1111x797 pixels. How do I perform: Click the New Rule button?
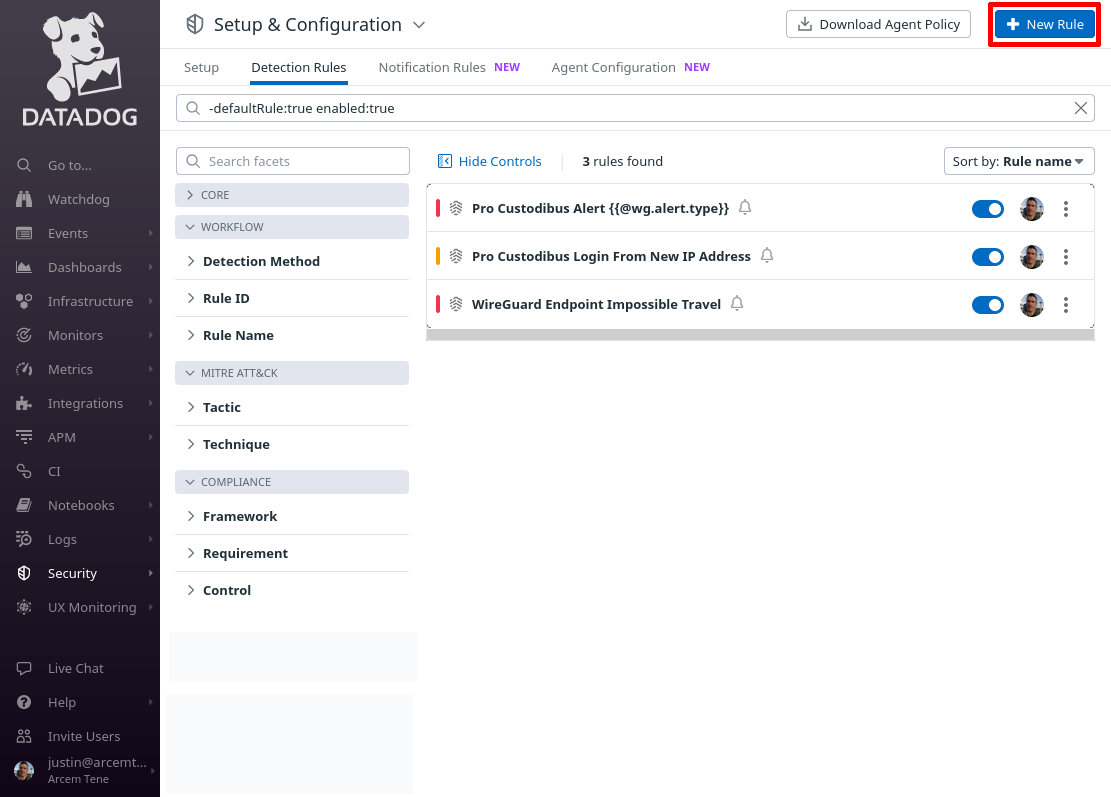pos(1044,24)
